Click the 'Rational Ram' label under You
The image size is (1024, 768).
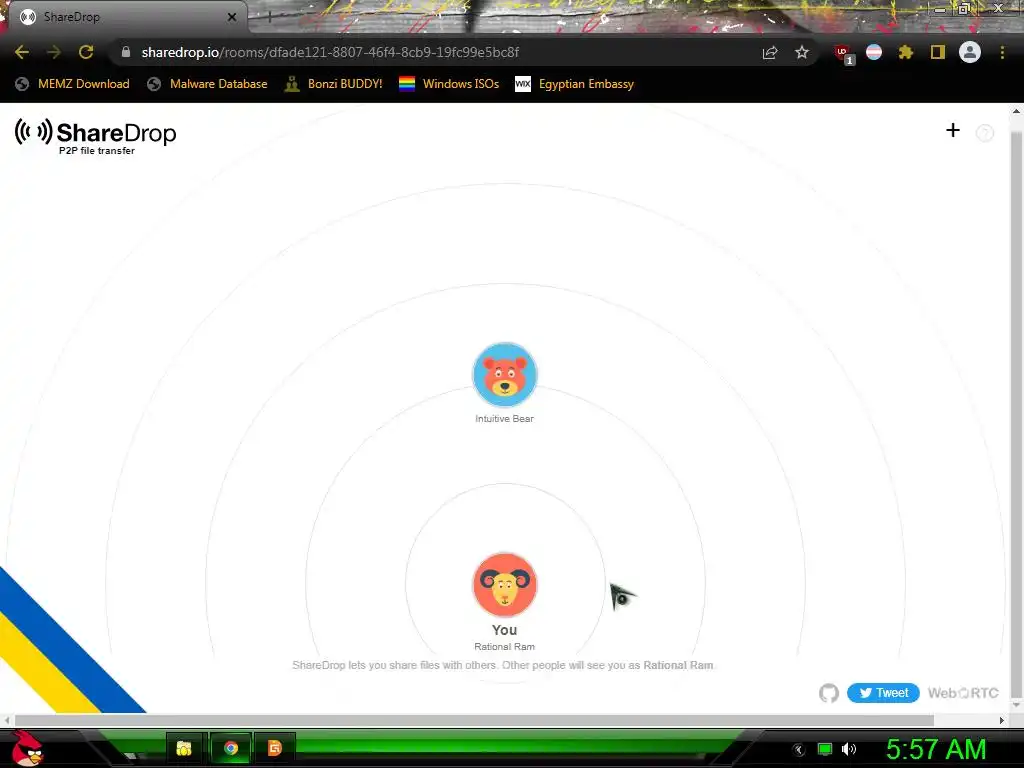(x=504, y=647)
